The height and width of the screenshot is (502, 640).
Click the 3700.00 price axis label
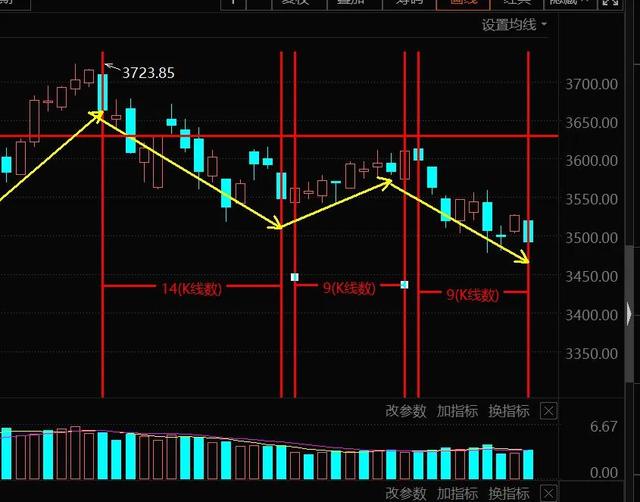(591, 84)
